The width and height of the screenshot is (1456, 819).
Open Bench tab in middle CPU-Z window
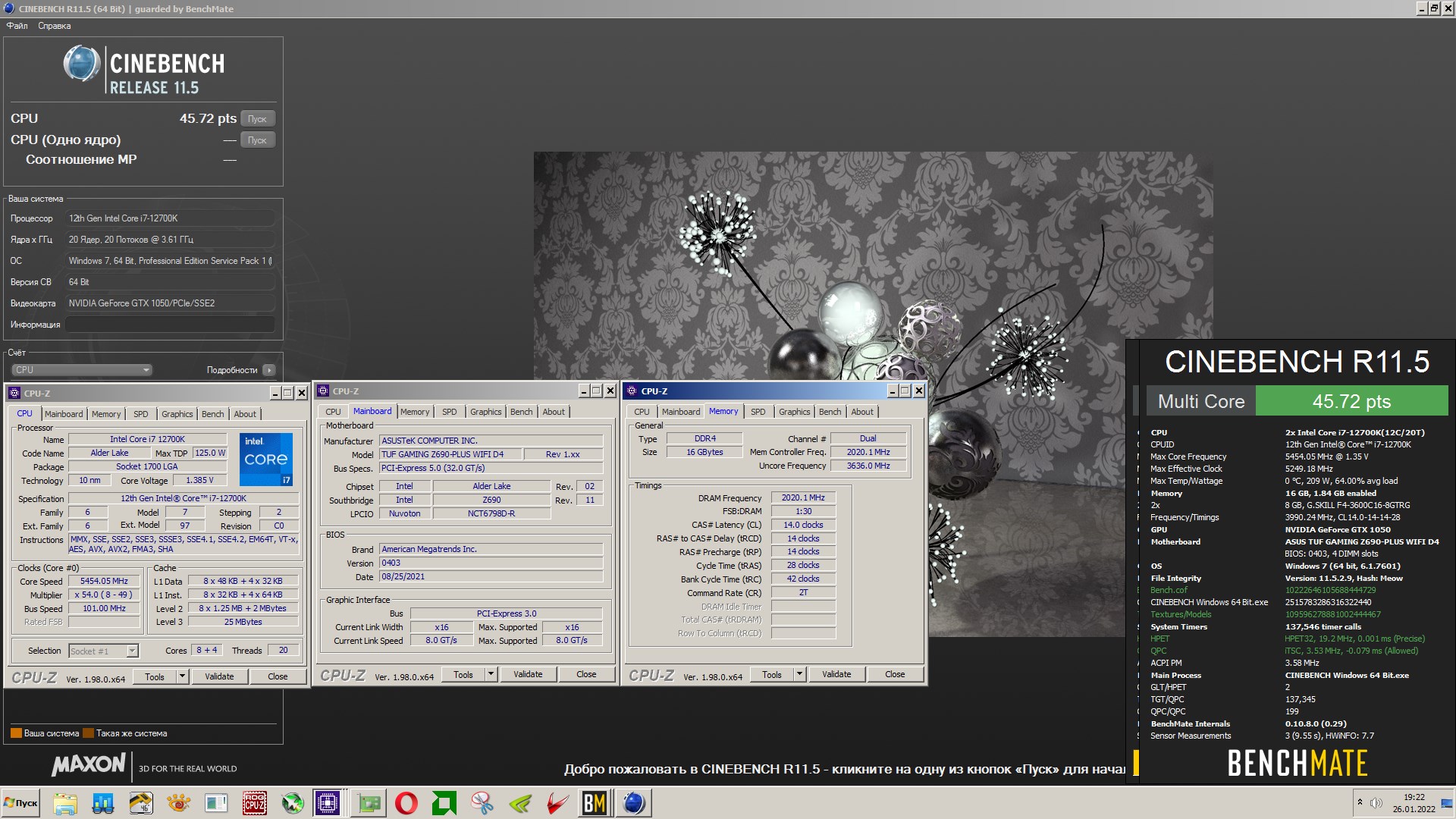tap(522, 412)
